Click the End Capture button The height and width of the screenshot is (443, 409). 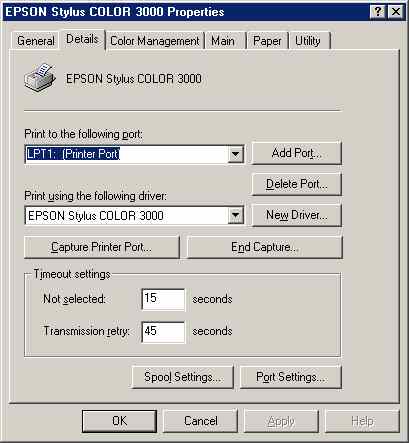(x=265, y=247)
